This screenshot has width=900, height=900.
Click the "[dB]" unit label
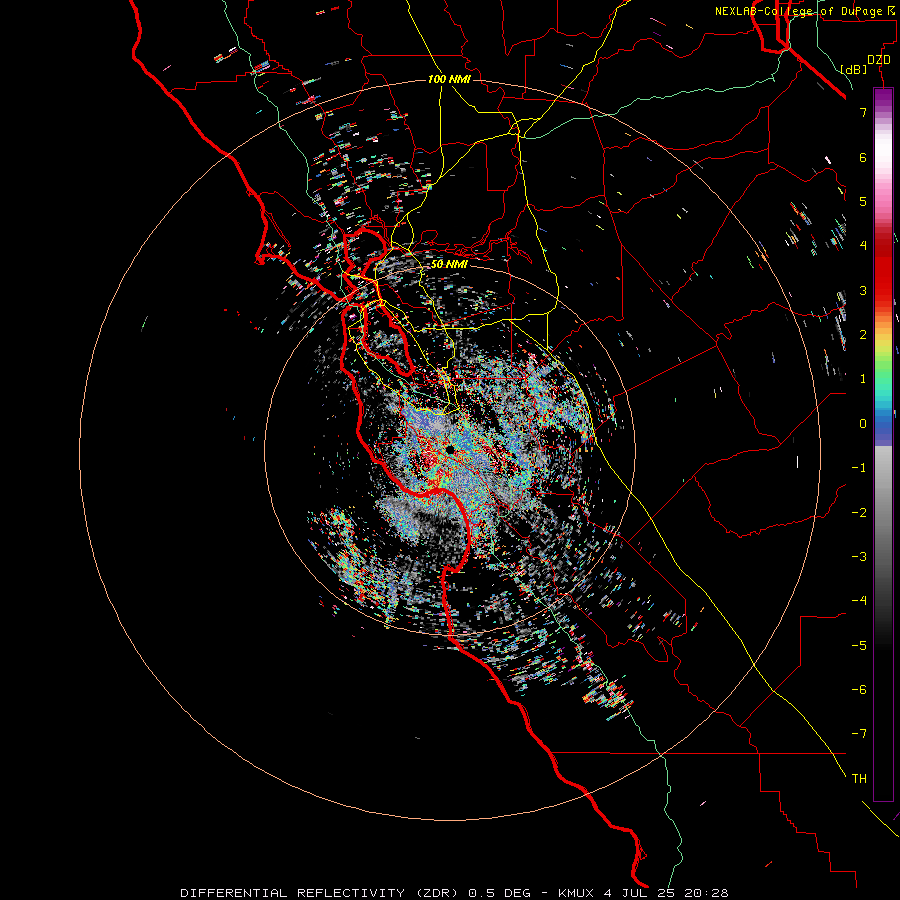pos(853,69)
